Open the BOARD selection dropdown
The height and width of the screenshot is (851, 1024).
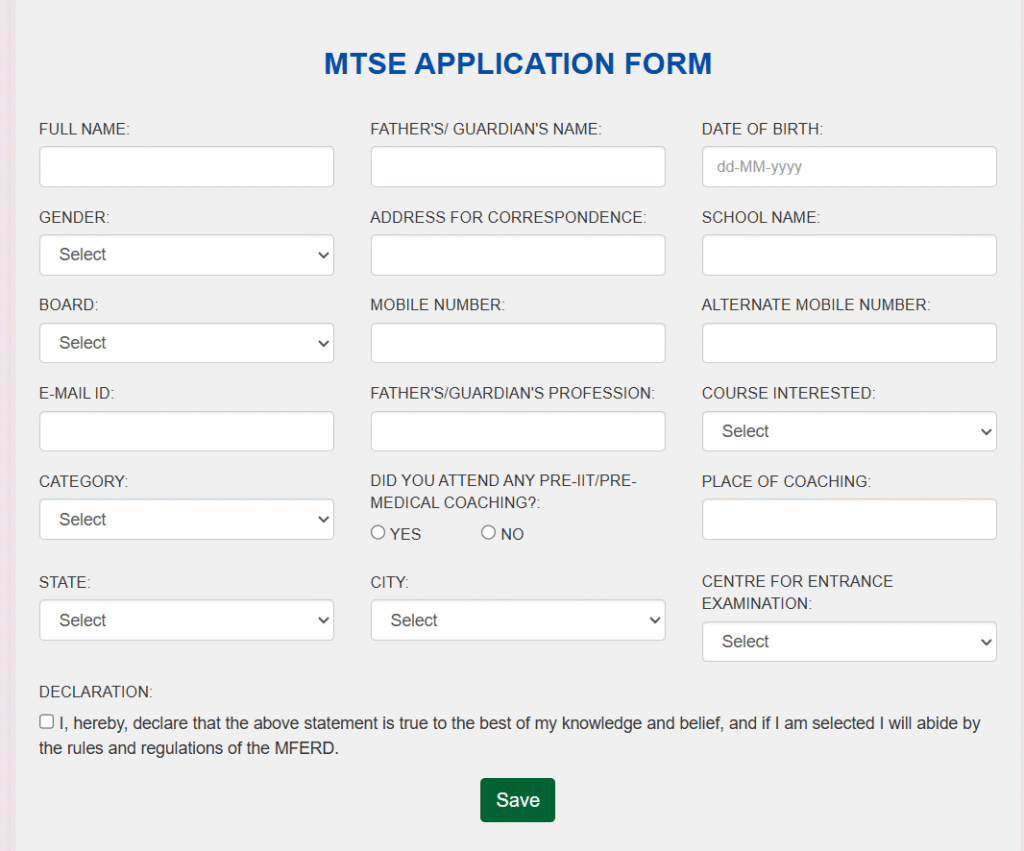pyautogui.click(x=186, y=343)
